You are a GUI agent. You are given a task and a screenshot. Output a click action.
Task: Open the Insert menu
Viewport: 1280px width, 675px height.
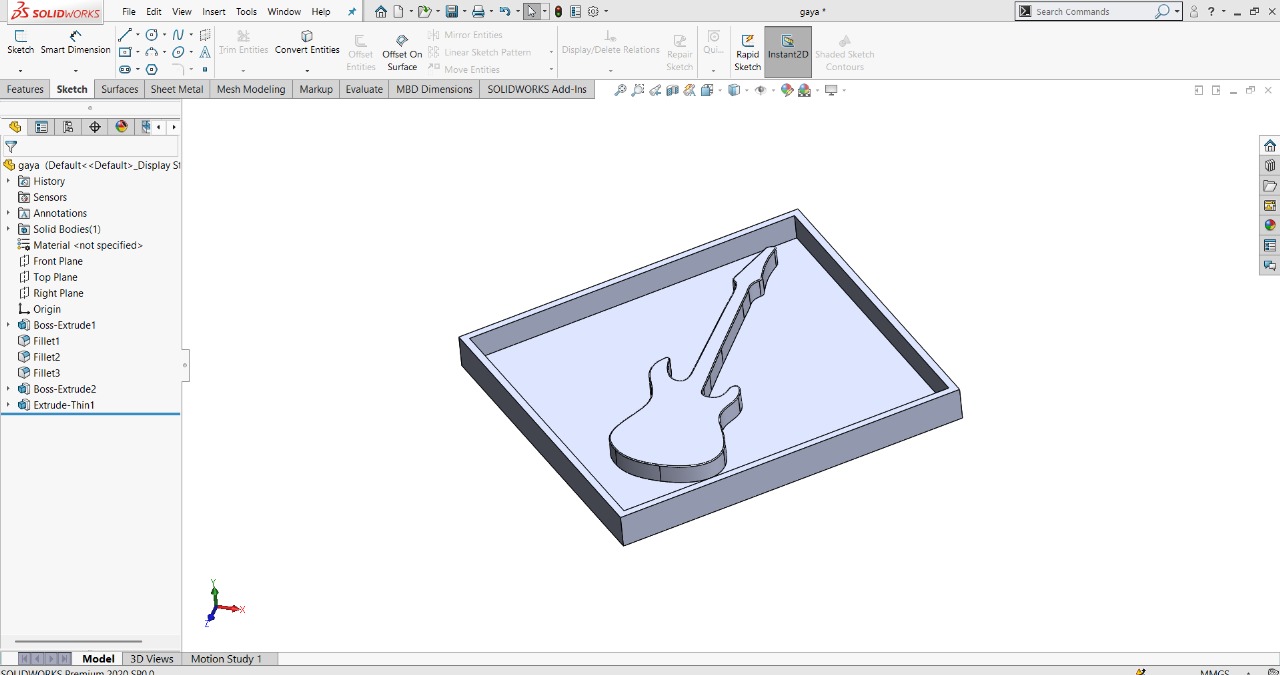[x=214, y=12]
